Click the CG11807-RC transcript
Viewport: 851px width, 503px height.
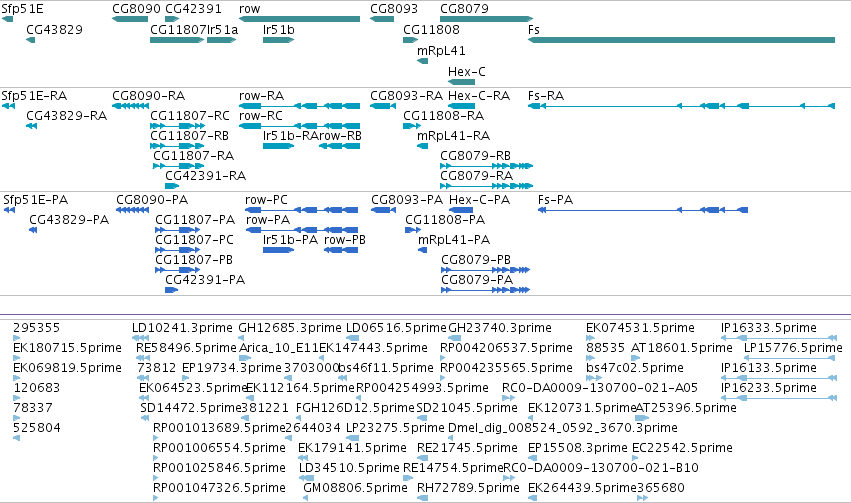[x=177, y=126]
